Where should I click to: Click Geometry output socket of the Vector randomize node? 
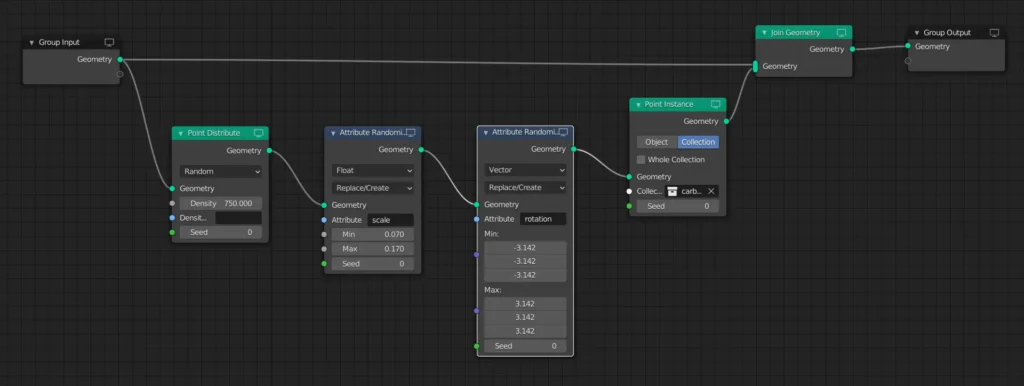(573, 149)
